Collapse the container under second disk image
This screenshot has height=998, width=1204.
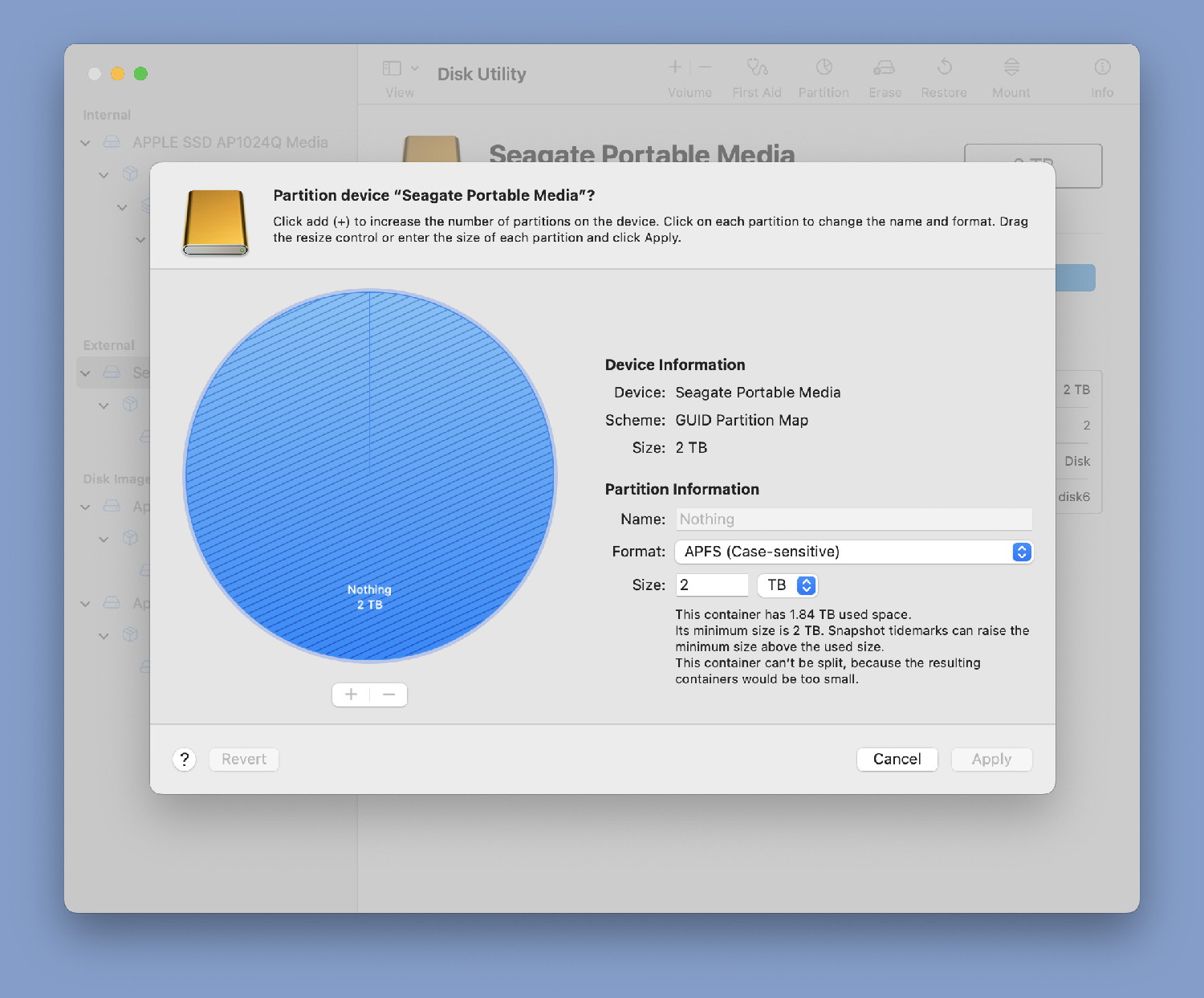(x=104, y=636)
